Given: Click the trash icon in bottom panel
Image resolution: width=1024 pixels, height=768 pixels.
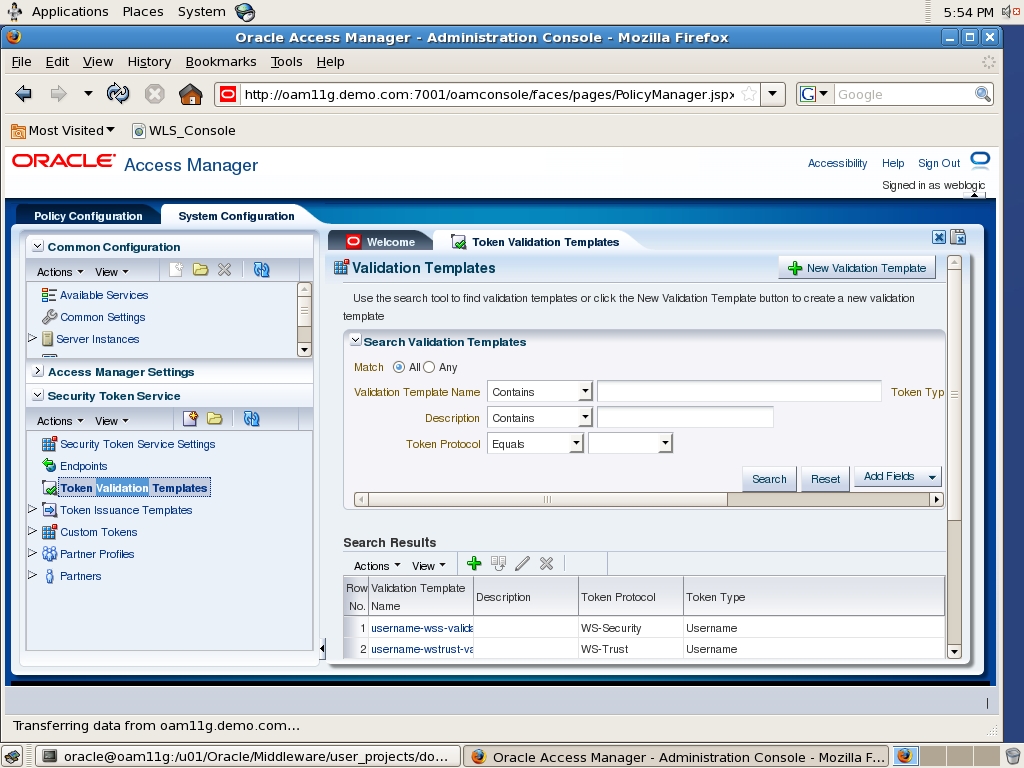Looking at the screenshot, I should point(1012,757).
